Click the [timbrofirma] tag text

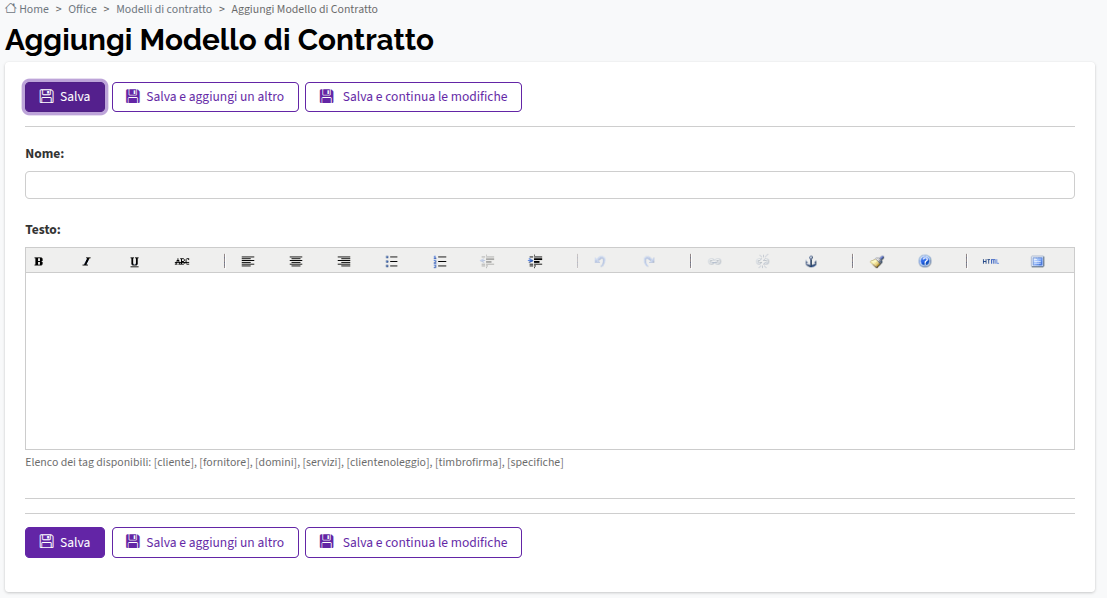(469, 462)
